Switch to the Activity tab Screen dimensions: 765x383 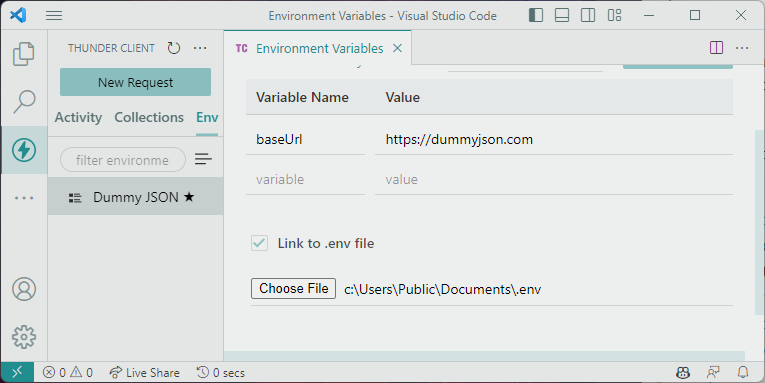[x=78, y=117]
